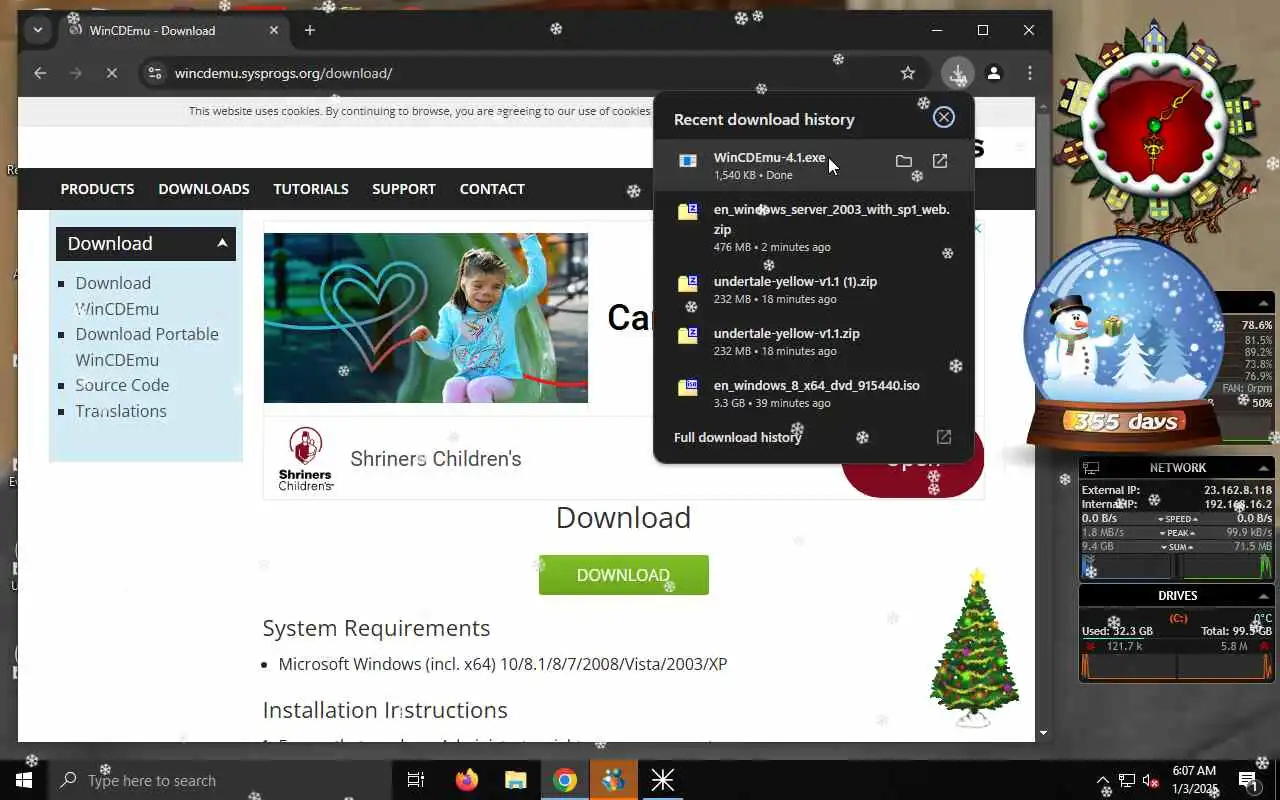This screenshot has height=800, width=1280.
Task: Open Download WinCDEmu sidebar link
Action: click(117, 296)
